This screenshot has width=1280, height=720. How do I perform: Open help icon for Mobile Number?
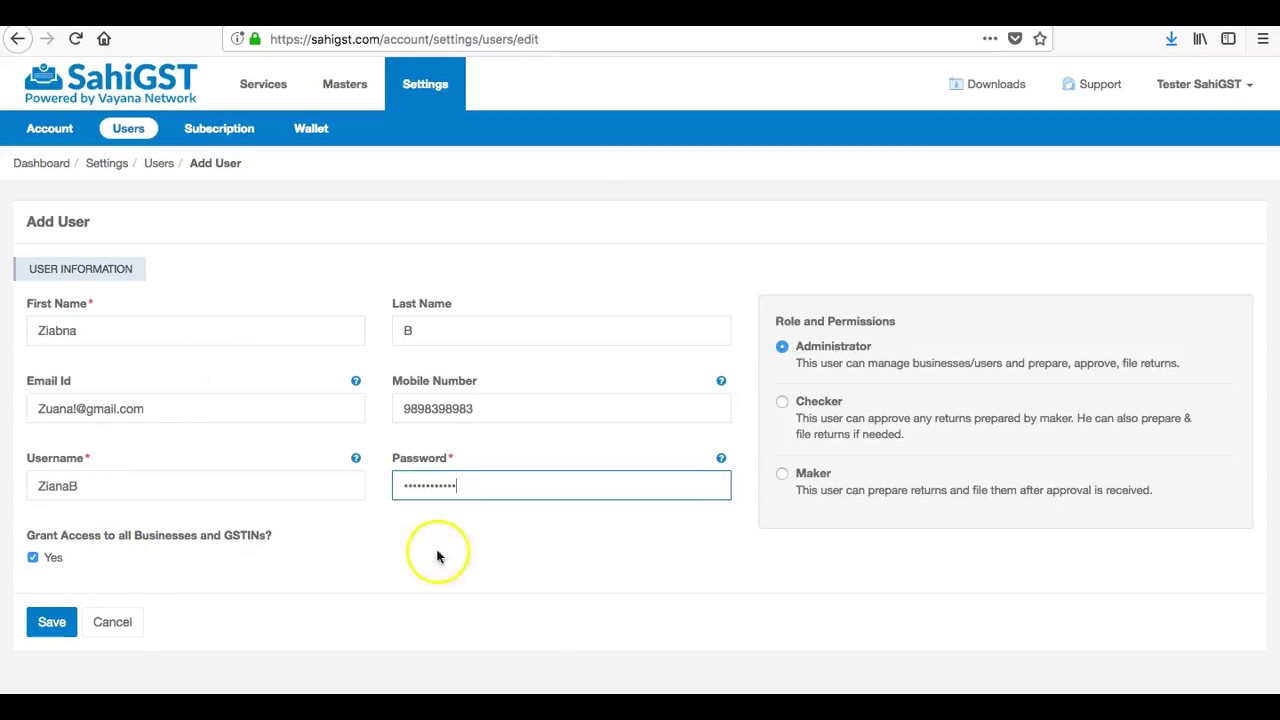[x=721, y=381]
